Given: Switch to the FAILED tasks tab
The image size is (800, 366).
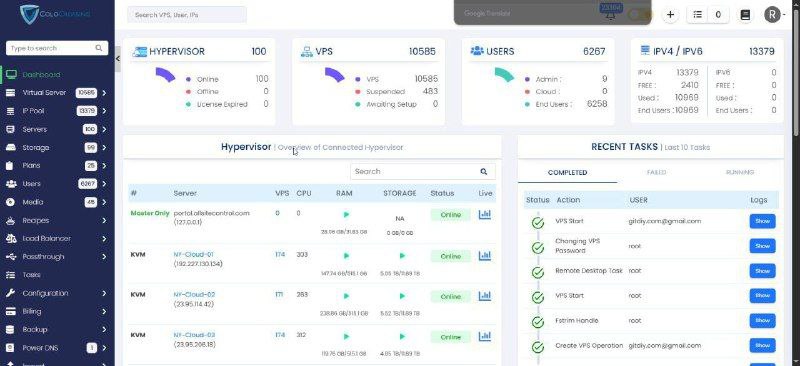Looking at the screenshot, I should (656, 173).
